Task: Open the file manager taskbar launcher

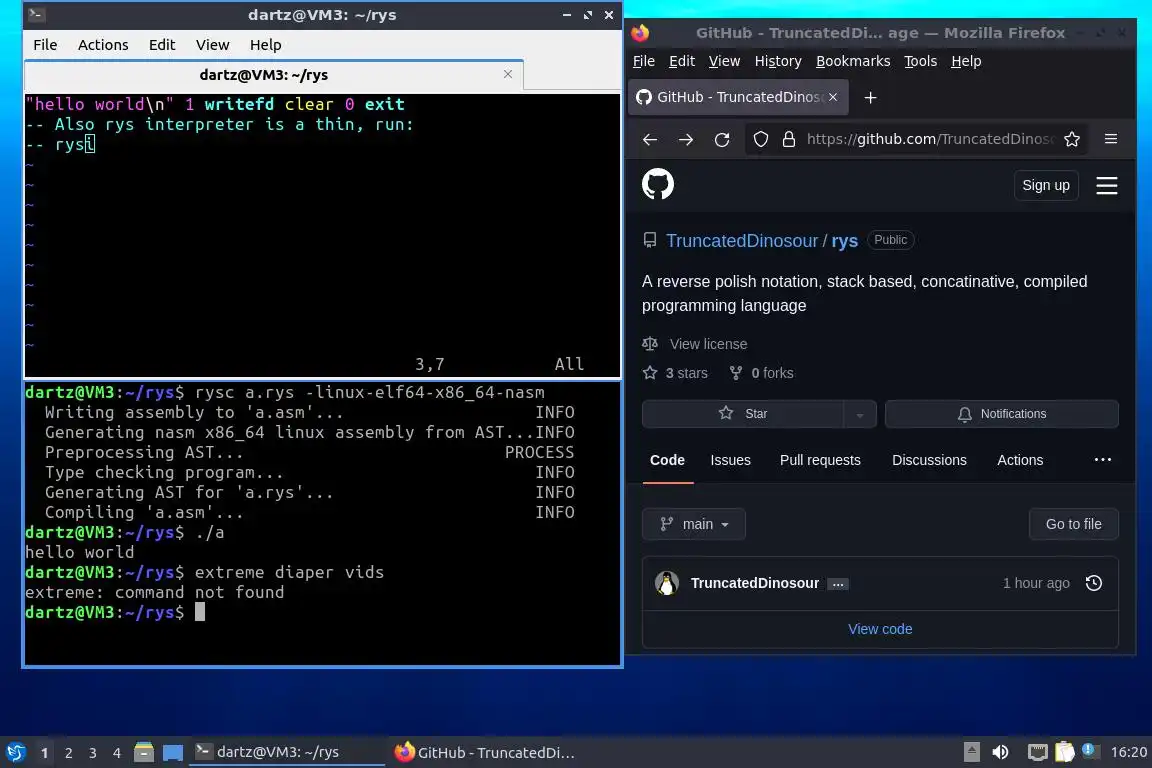Action: tap(144, 752)
